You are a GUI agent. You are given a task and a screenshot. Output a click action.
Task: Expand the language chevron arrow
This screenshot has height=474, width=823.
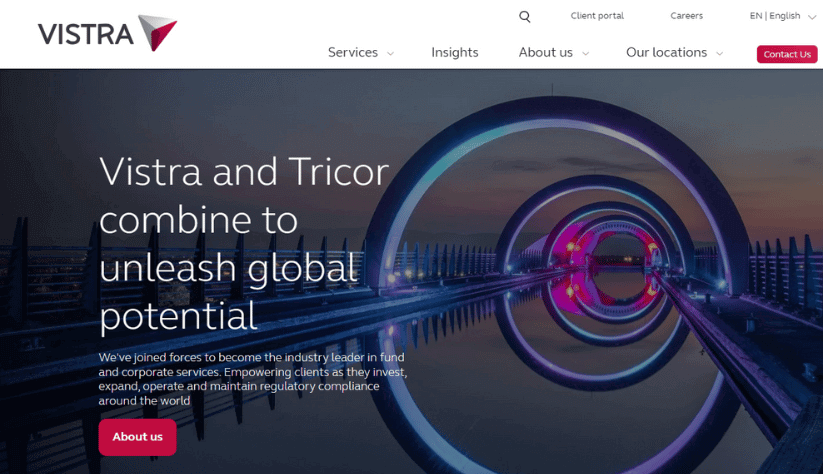tap(811, 17)
